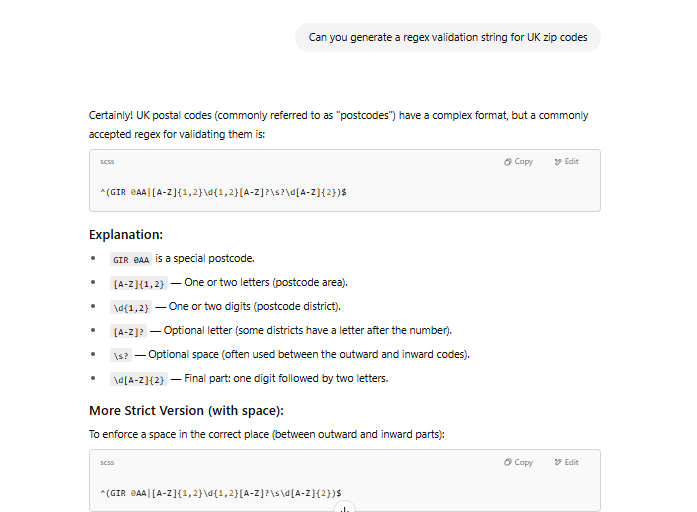Click the inline code '[A-Z]?'
Screen dimensions: 697x512
coord(129,331)
